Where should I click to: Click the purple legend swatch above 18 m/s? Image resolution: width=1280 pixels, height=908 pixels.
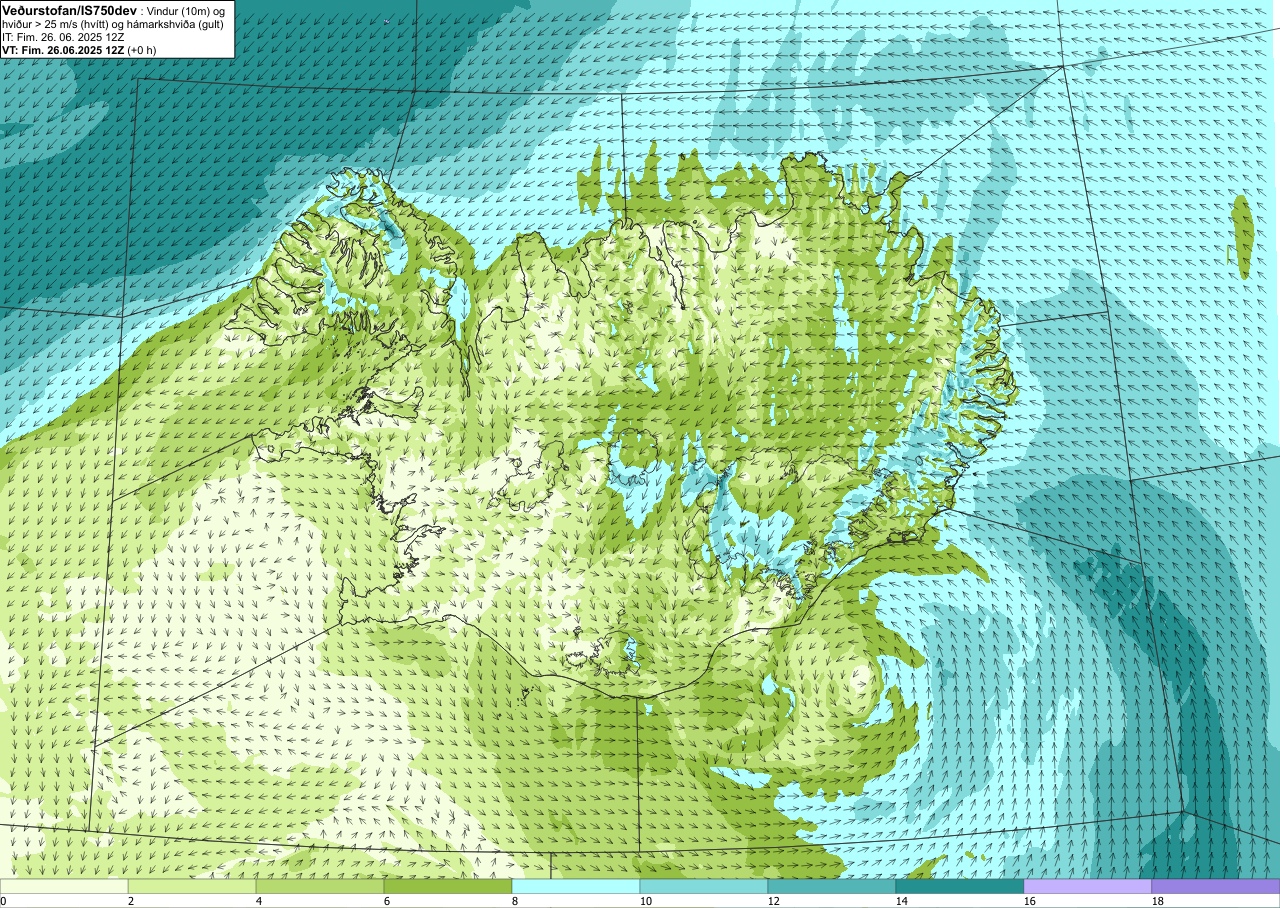tap(1216, 886)
